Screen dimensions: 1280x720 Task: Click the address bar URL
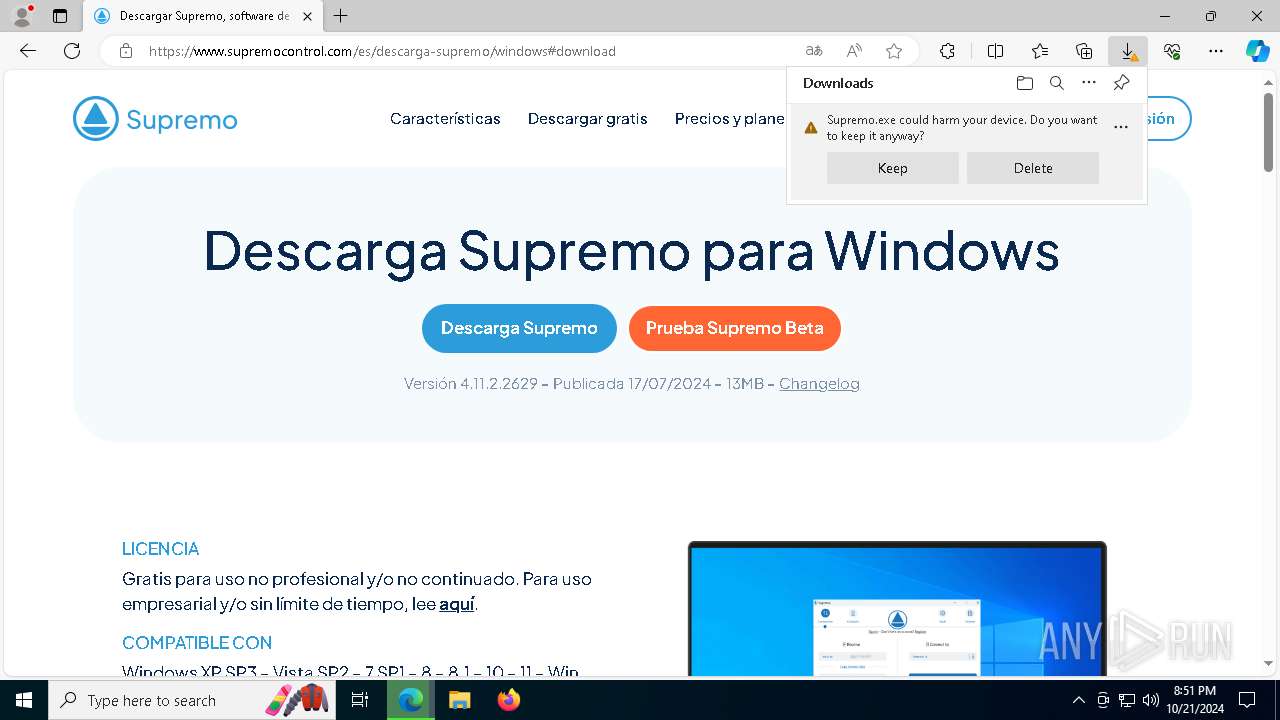pyautogui.click(x=382, y=51)
